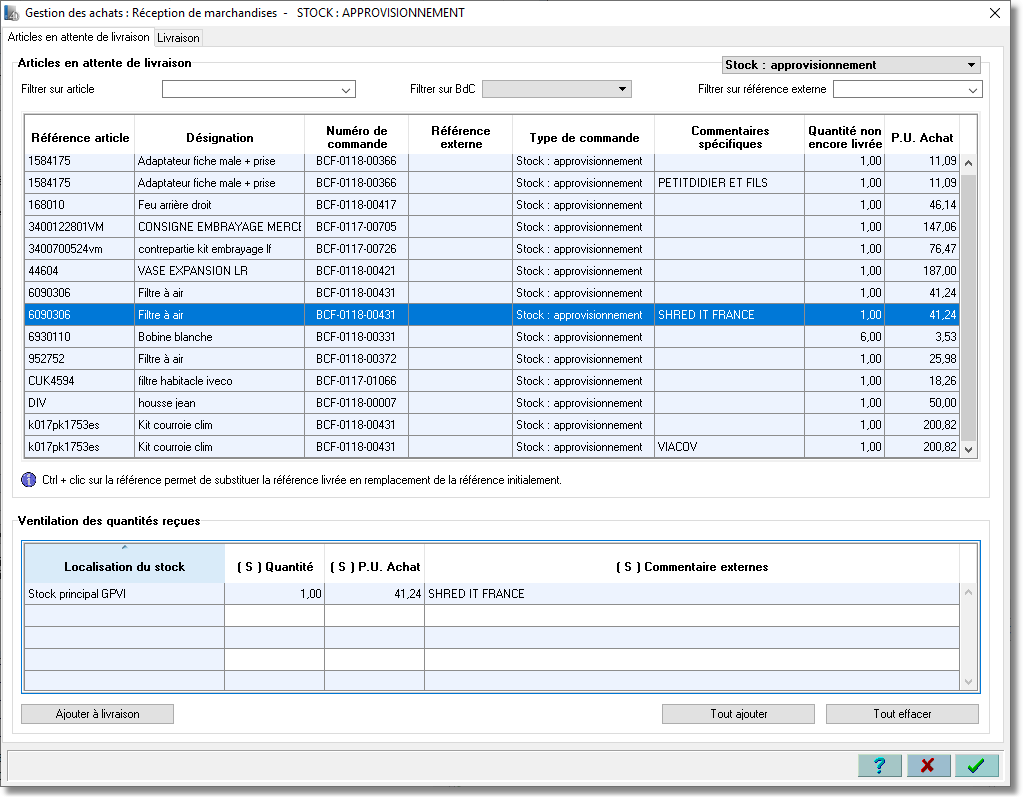Click down arrow of articles list scrollbar
This screenshot has height=799, width=1023.
(969, 449)
